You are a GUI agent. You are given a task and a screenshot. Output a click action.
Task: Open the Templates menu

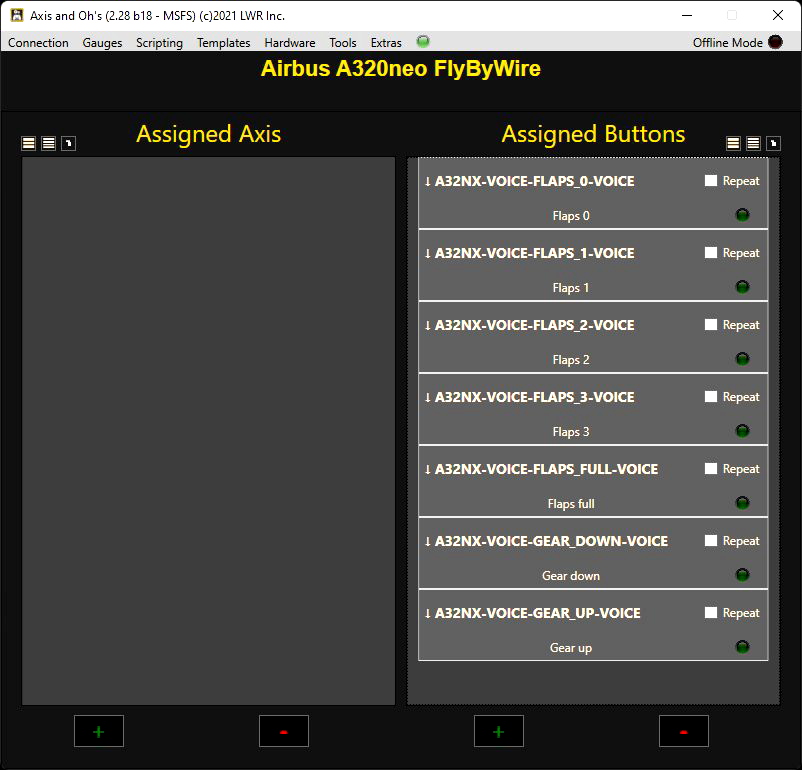click(224, 42)
